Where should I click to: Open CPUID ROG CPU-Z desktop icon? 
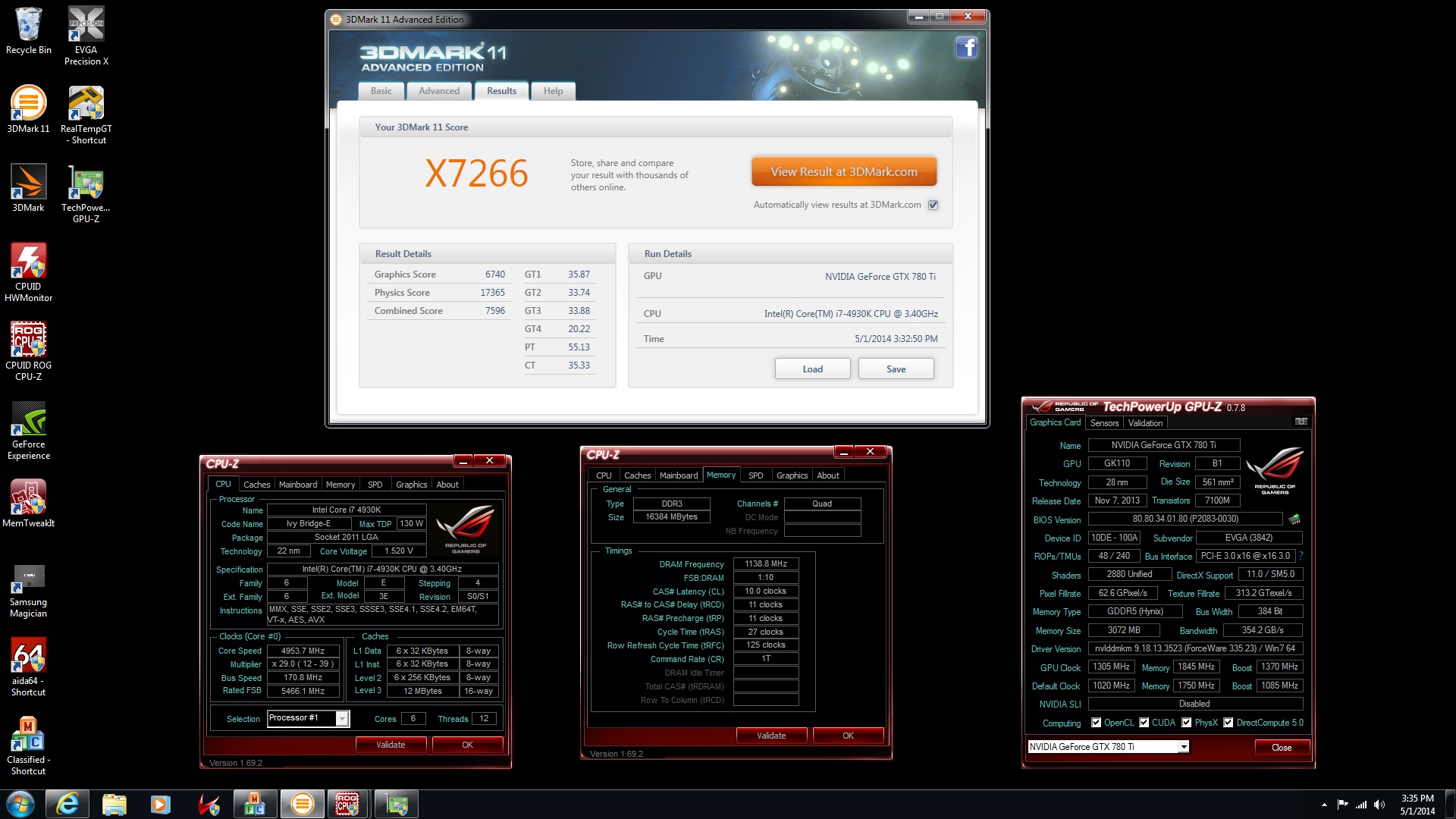coord(28,351)
